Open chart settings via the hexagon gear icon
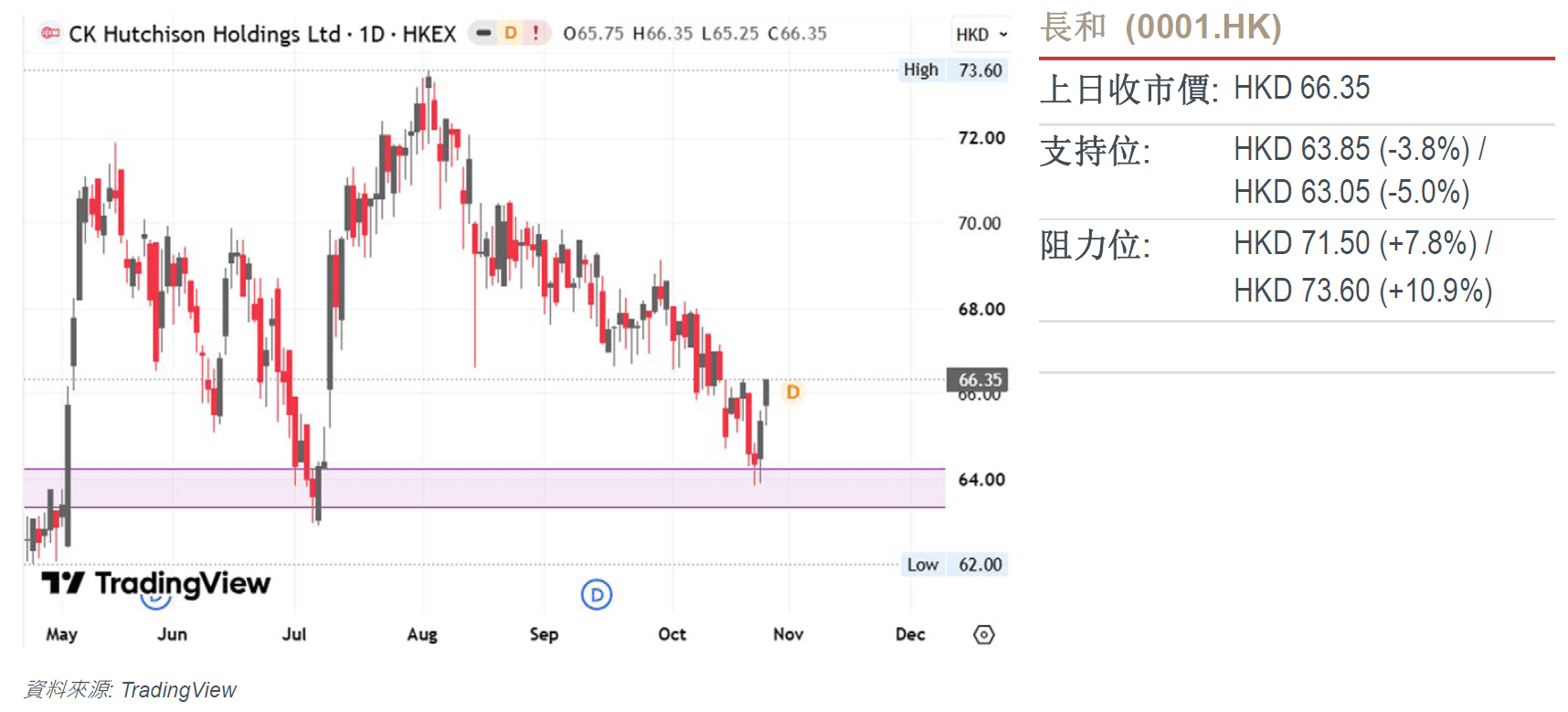 (984, 634)
